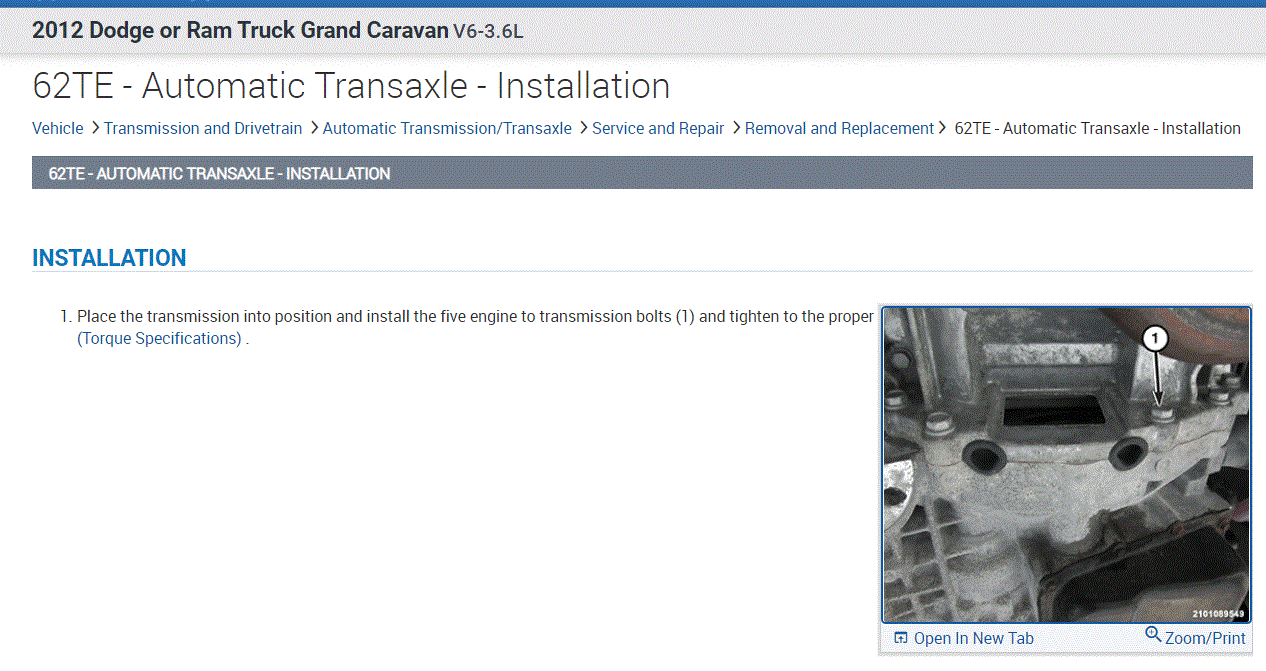Image resolution: width=1266 pixels, height=671 pixels.
Task: Open Removal and Replacement breadcrumb
Action: (839, 128)
